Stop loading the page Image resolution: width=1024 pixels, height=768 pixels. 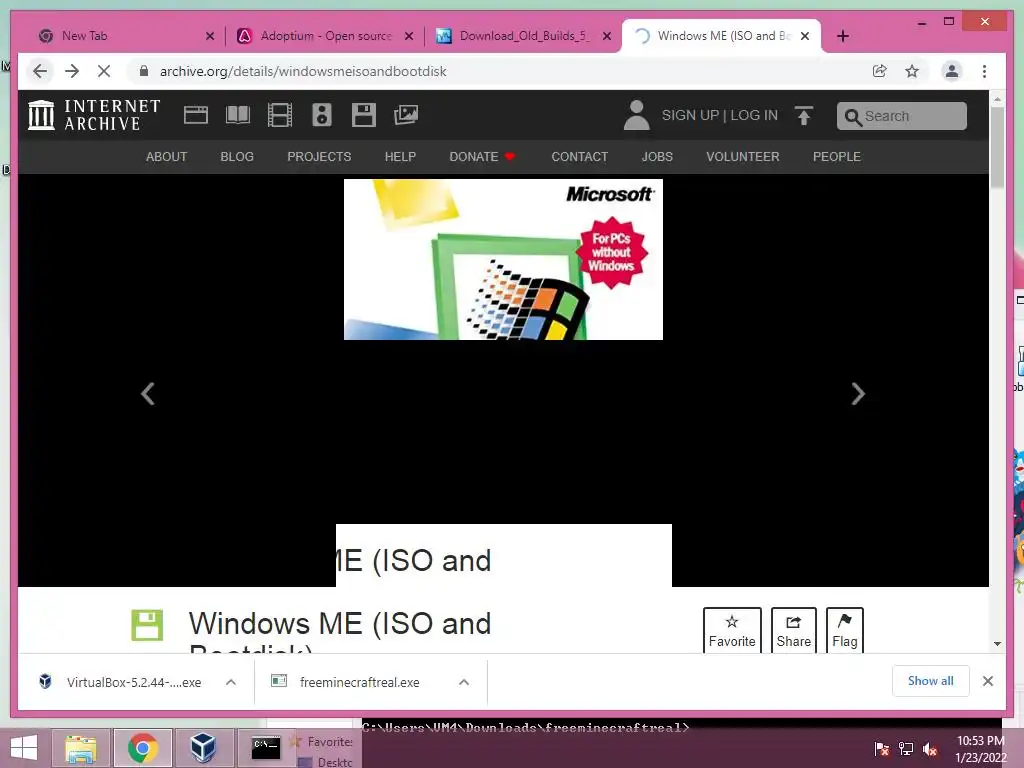(x=104, y=71)
